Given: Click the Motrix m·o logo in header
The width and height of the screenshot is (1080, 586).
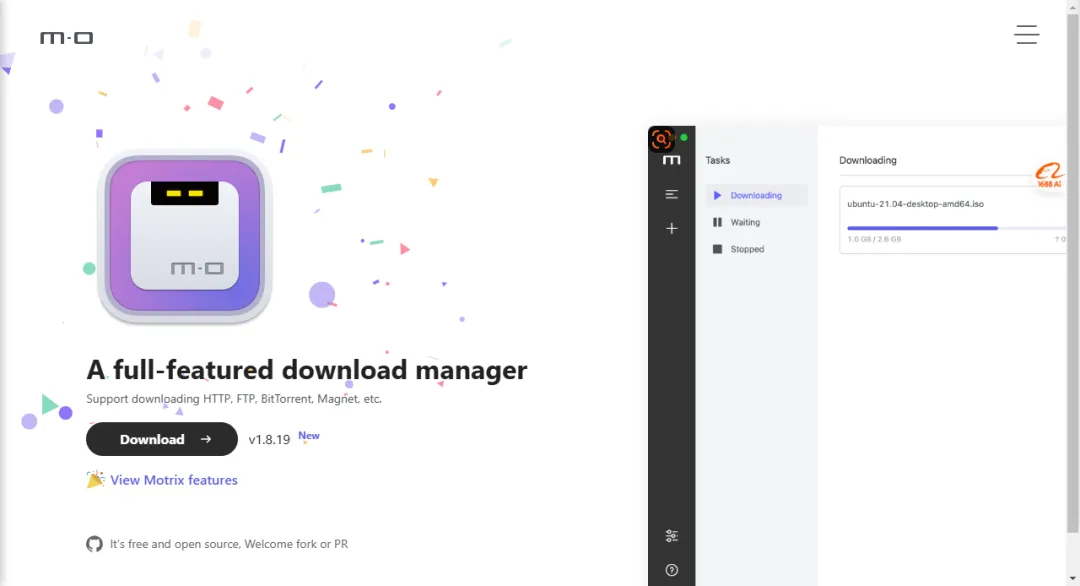Looking at the screenshot, I should click(x=66, y=38).
